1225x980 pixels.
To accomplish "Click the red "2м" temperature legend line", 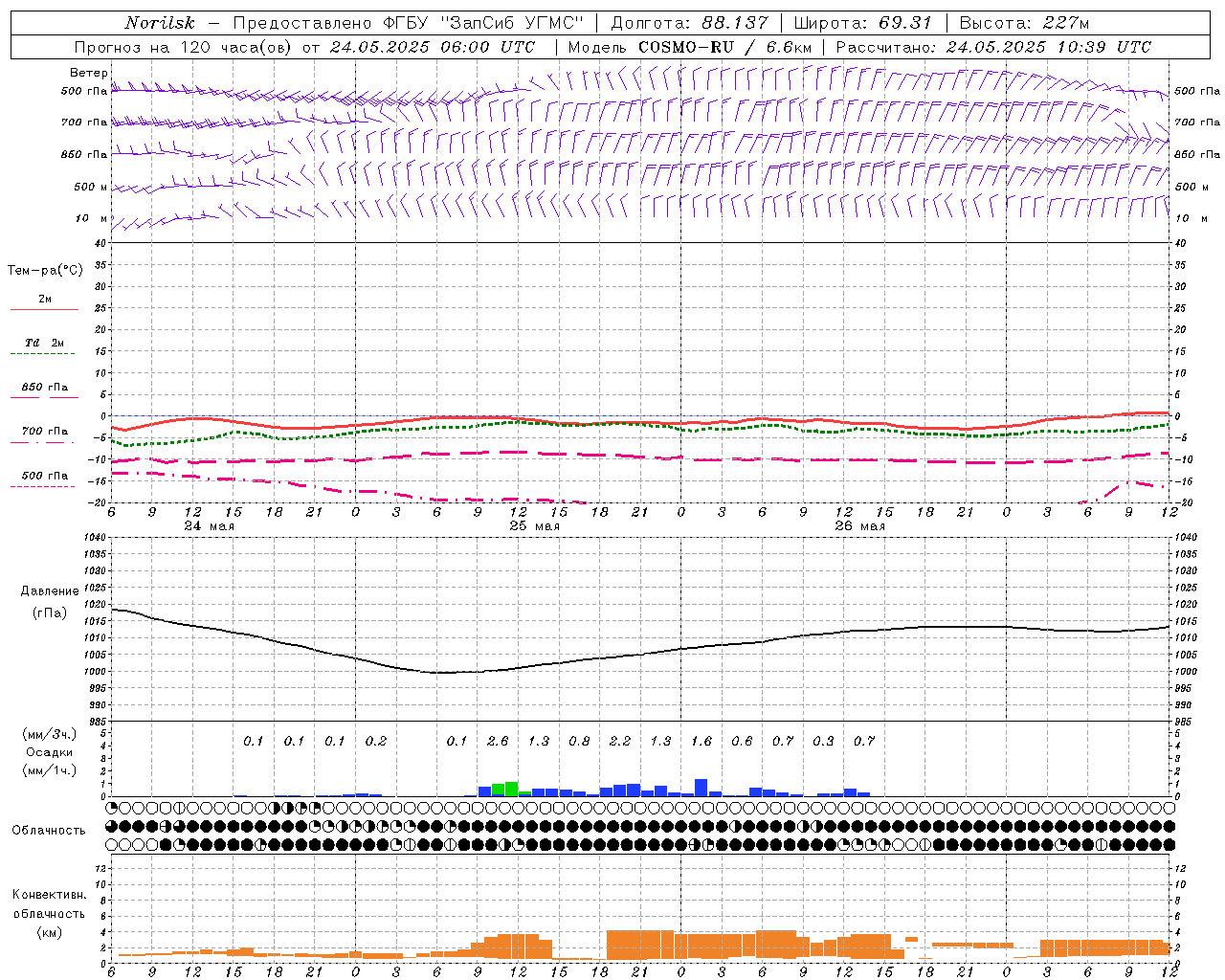I will pos(44,309).
